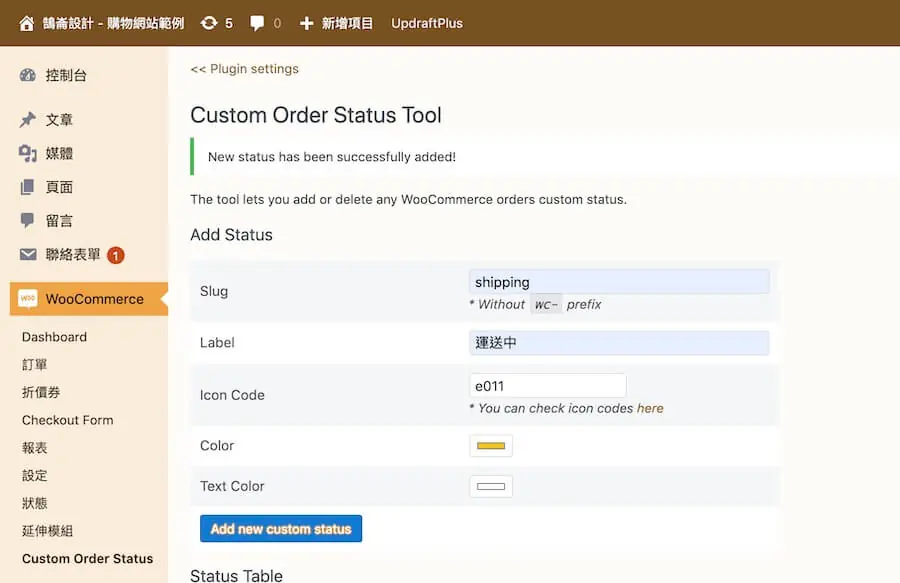Viewport: 900px width, 583px height.
Task: Open the yellow Color swatch picker
Action: (491, 446)
